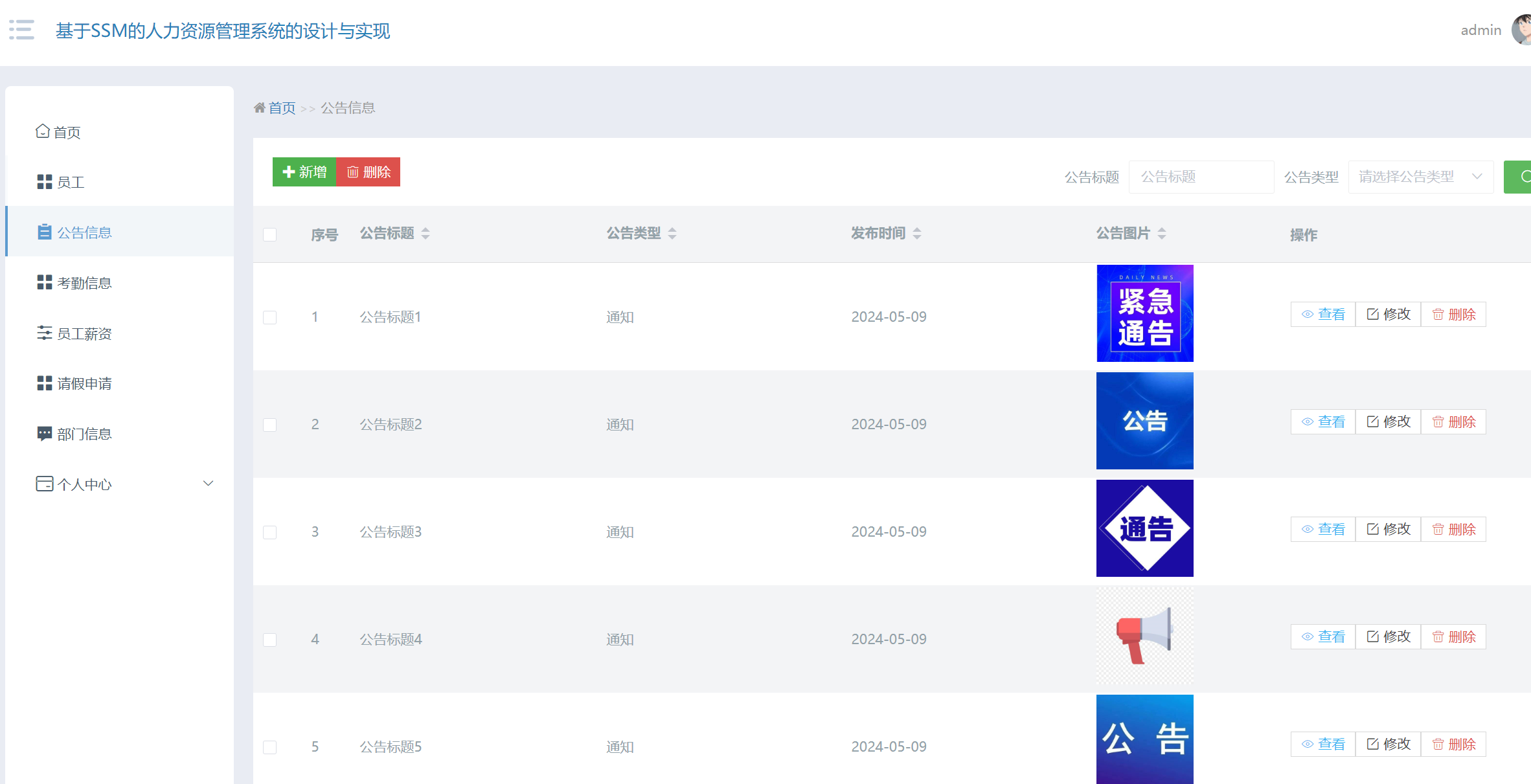Open the 公告类型 dropdown selector
1531x784 pixels.
pos(1421,176)
